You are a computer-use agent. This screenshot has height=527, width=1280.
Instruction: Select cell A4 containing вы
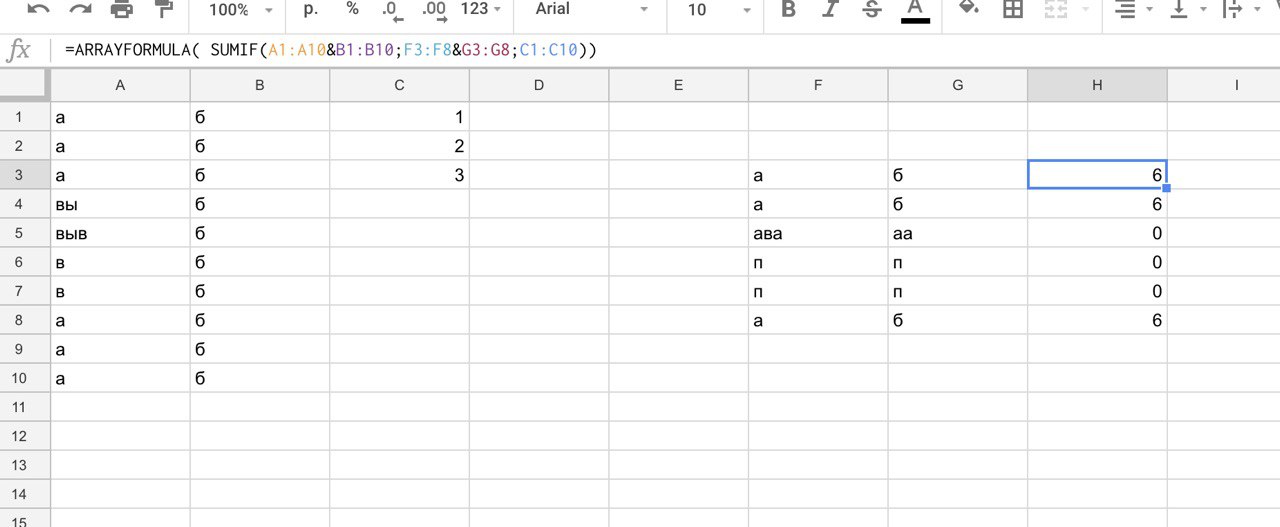click(120, 204)
